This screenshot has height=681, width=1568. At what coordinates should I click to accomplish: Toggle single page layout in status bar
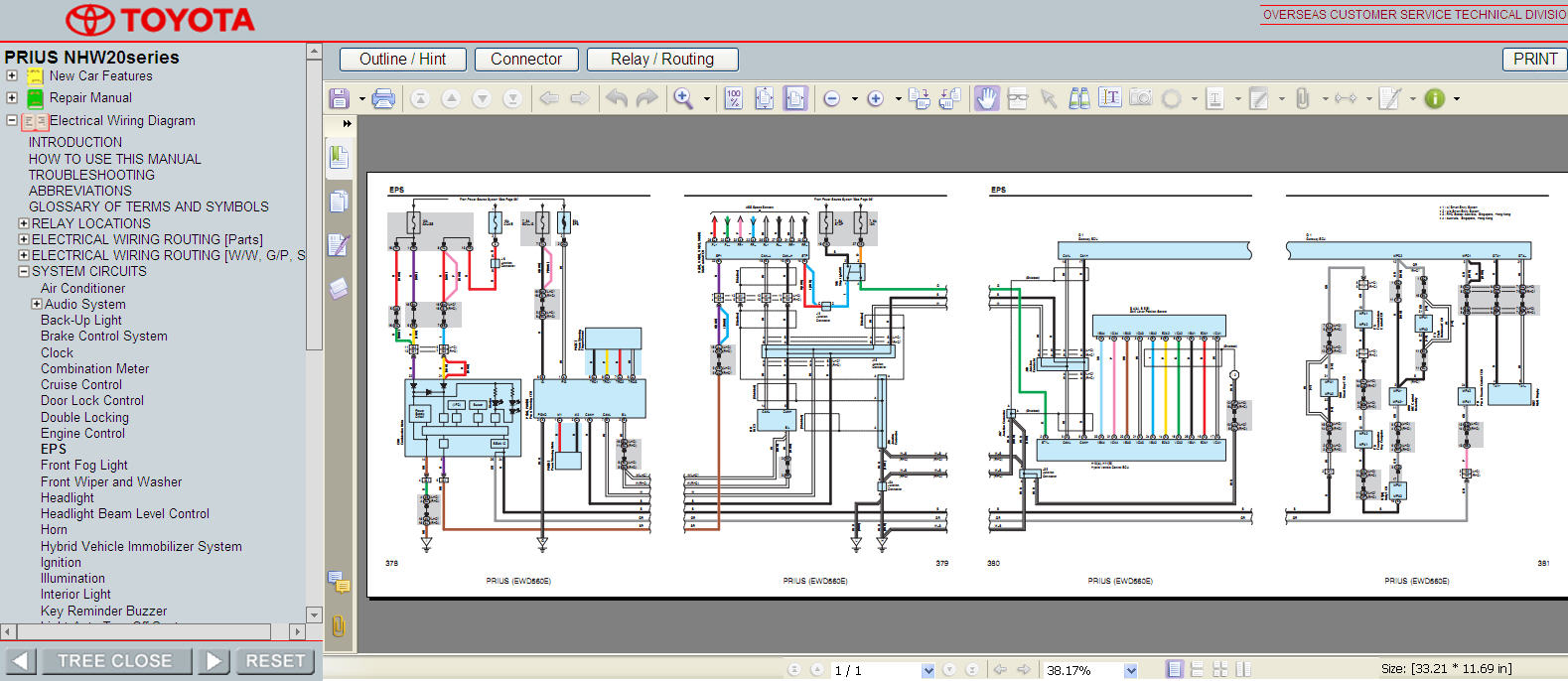coord(1175,670)
